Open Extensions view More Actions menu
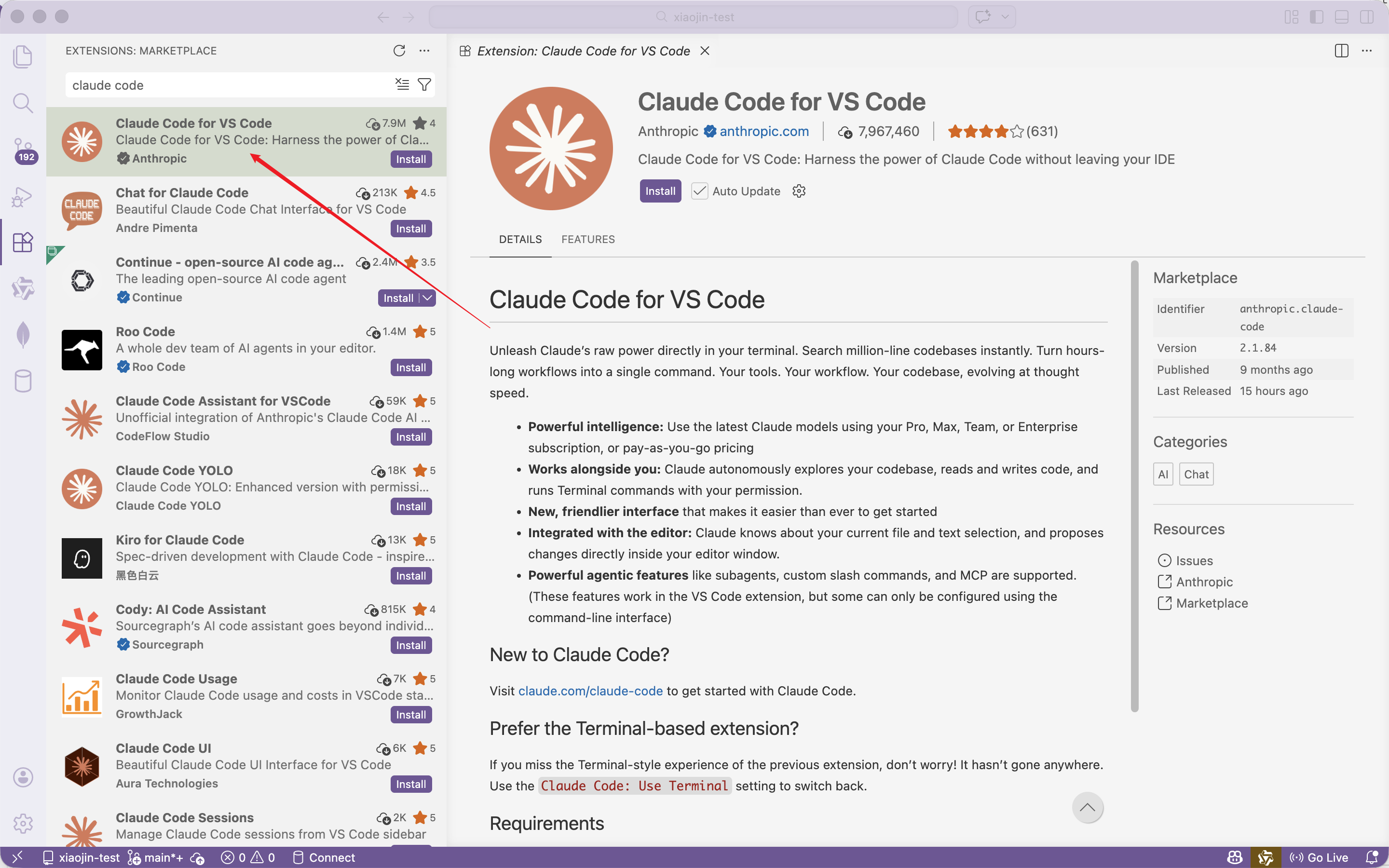Screen dimensions: 1389x868 coord(424,51)
